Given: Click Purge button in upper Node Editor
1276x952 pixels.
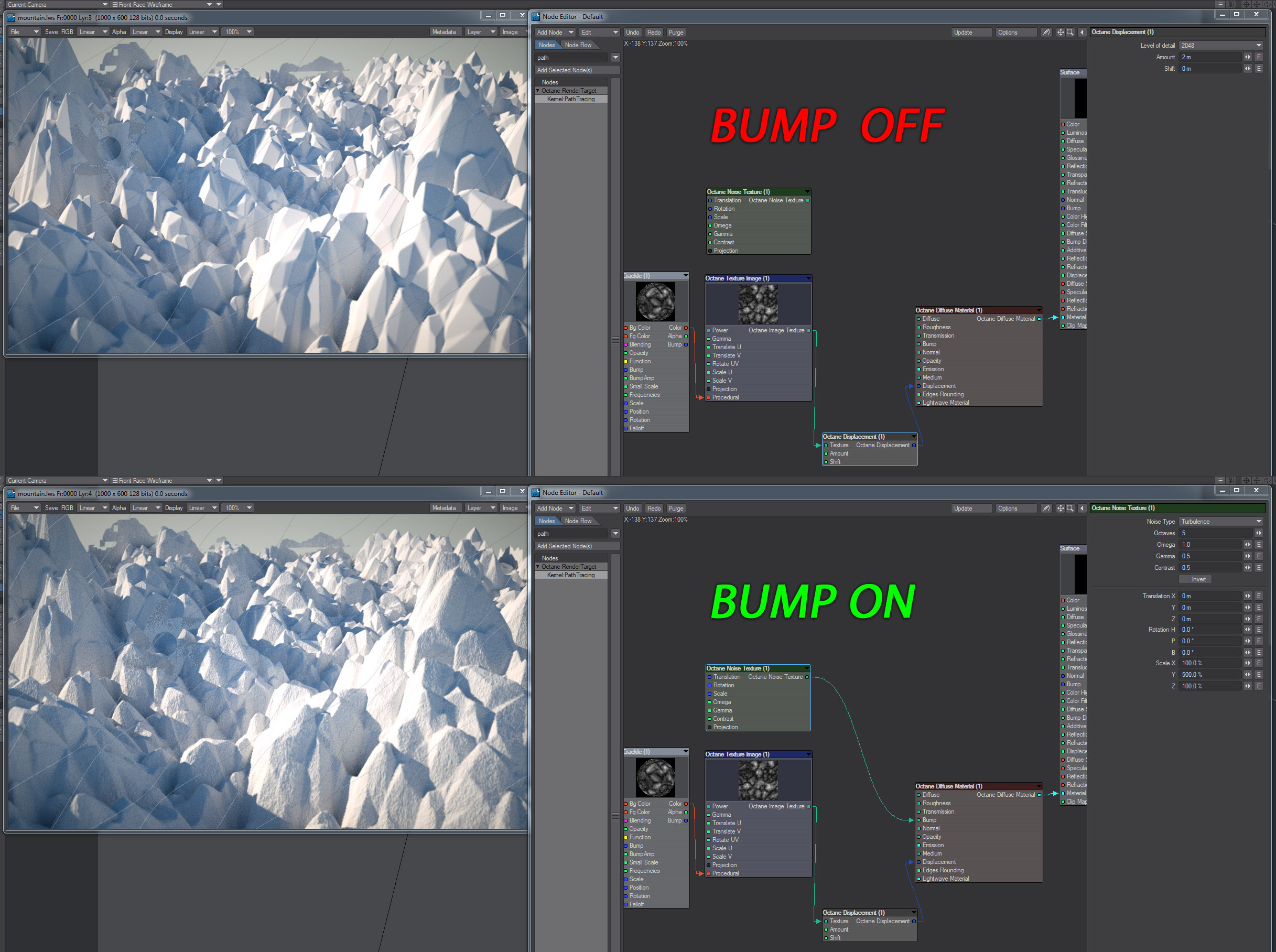Looking at the screenshot, I should pos(676,33).
